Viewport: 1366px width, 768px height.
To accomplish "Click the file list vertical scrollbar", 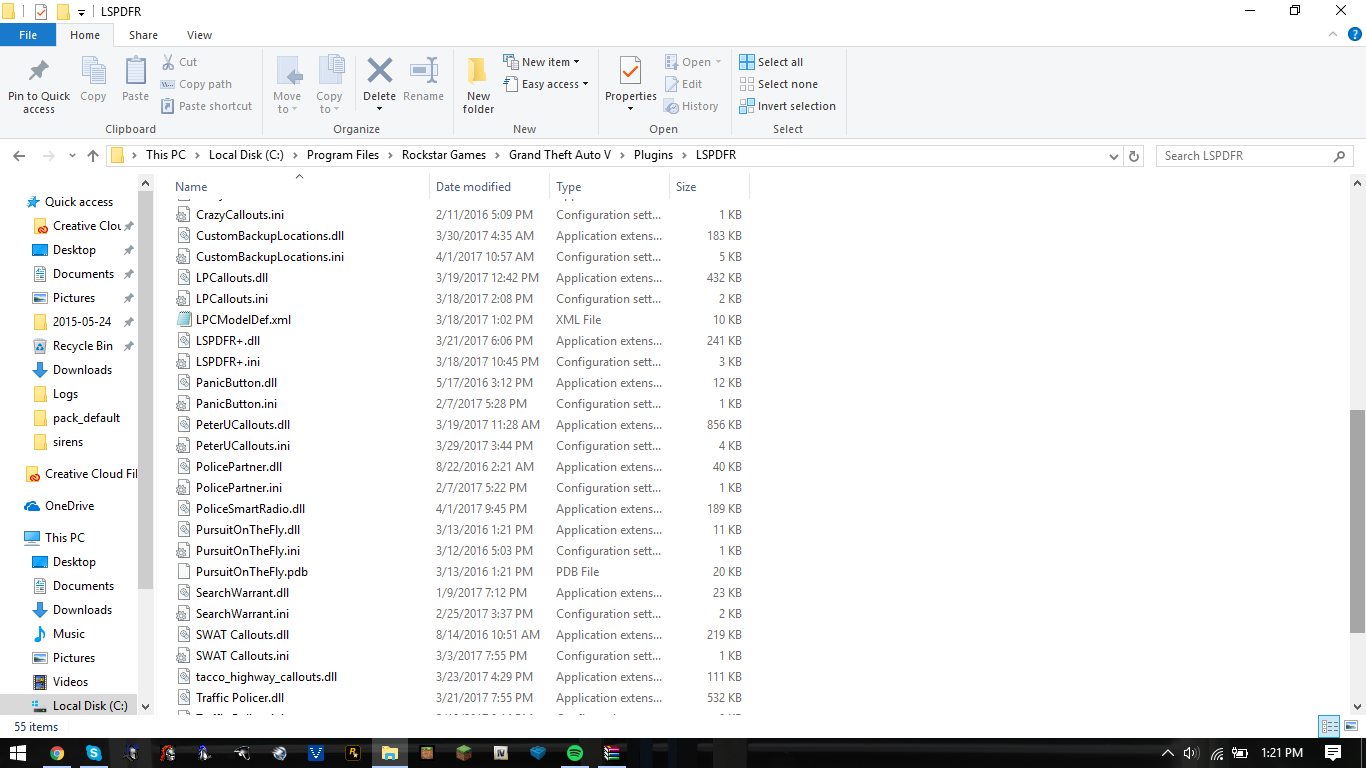I will point(1357,521).
